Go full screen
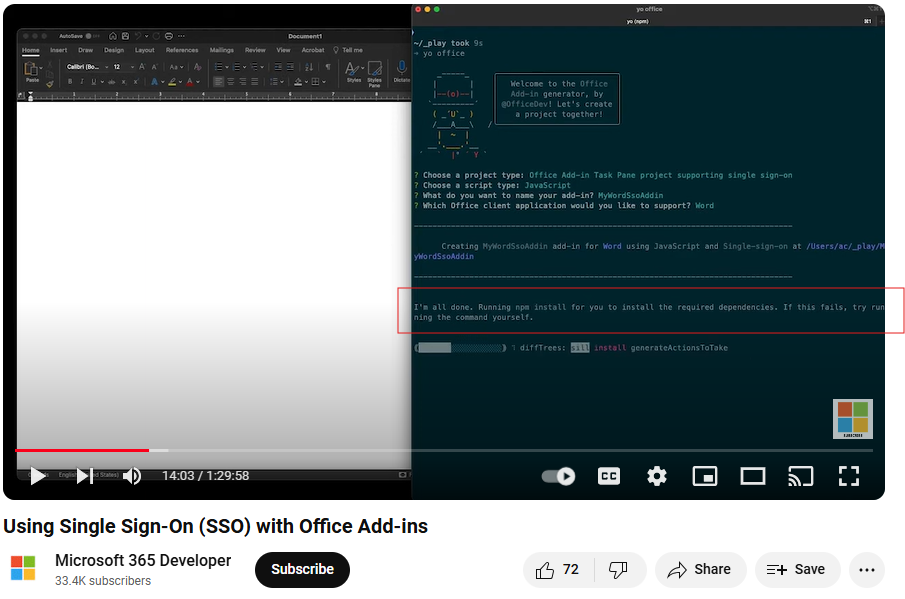 coord(849,476)
